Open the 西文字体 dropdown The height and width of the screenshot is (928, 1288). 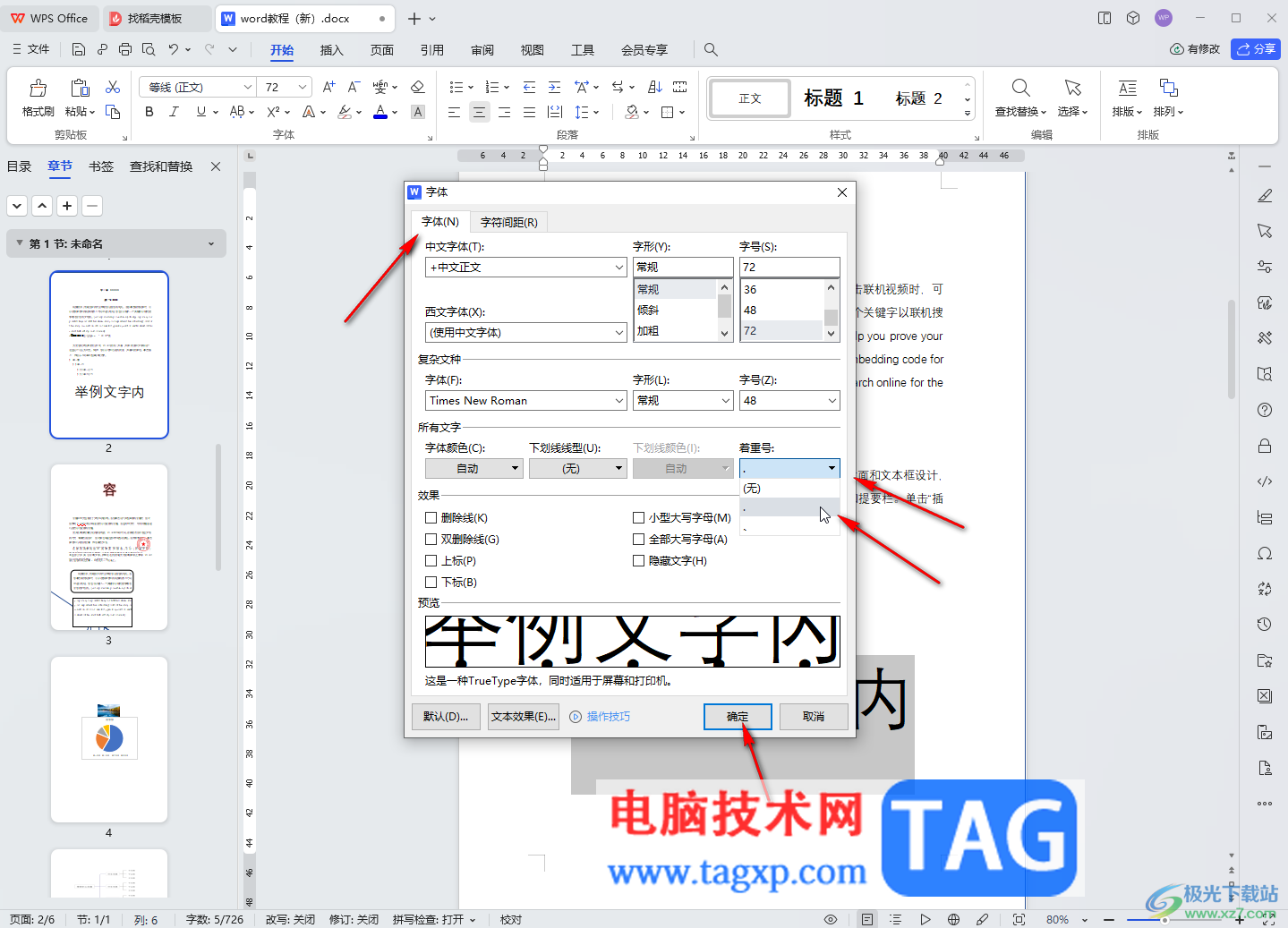click(x=619, y=332)
